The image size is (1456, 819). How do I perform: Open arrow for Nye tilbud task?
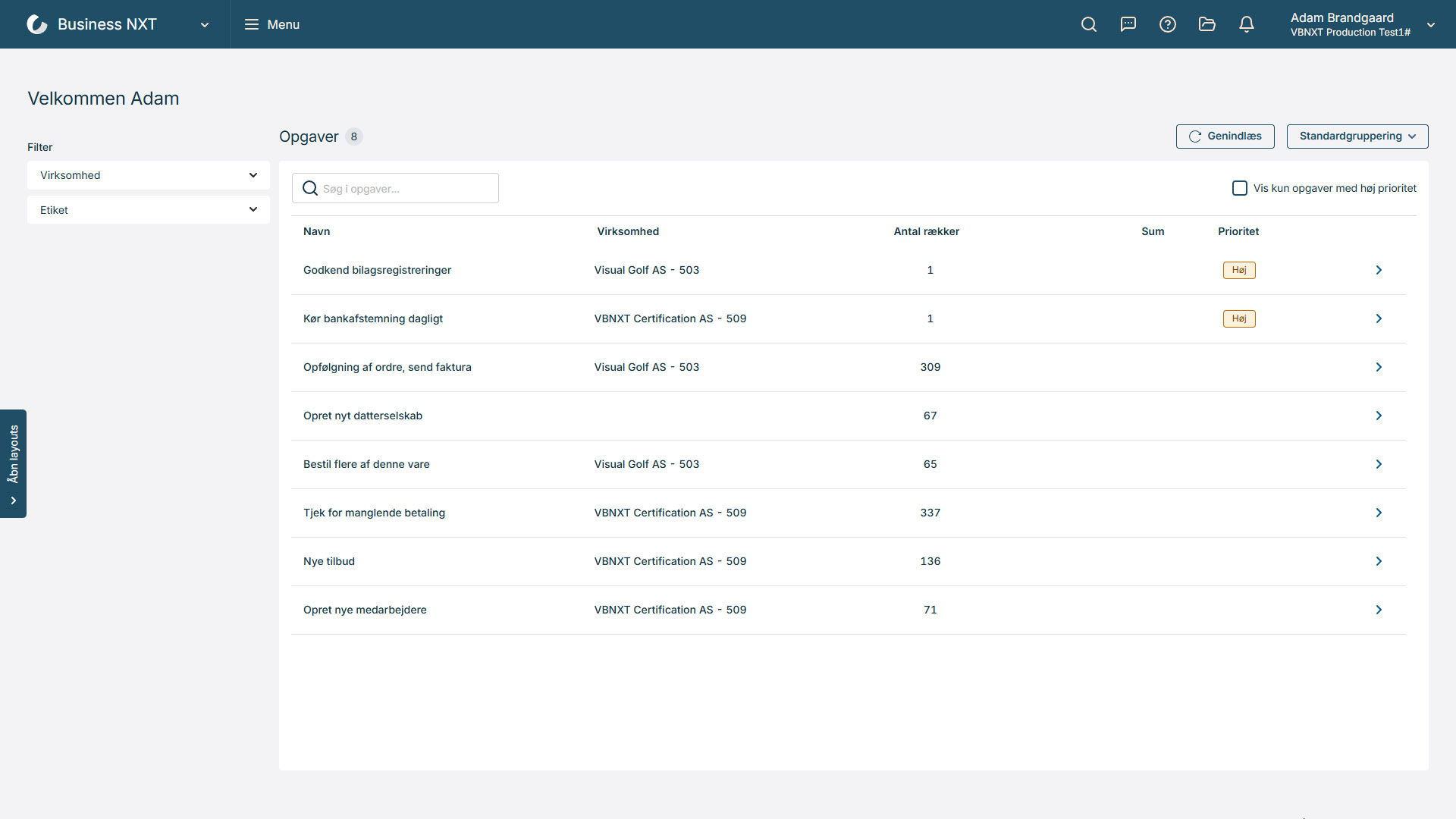[1379, 561]
